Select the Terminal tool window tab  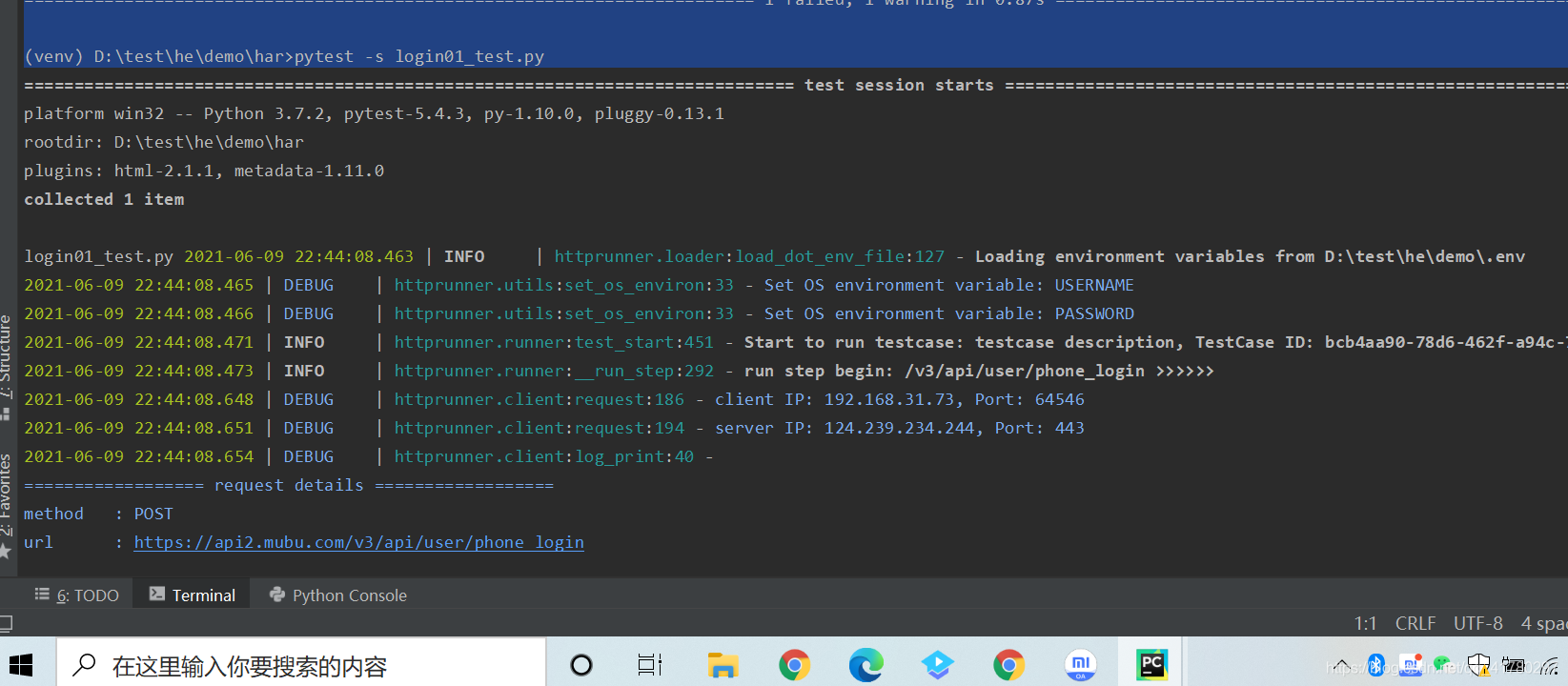pyautogui.click(x=192, y=595)
